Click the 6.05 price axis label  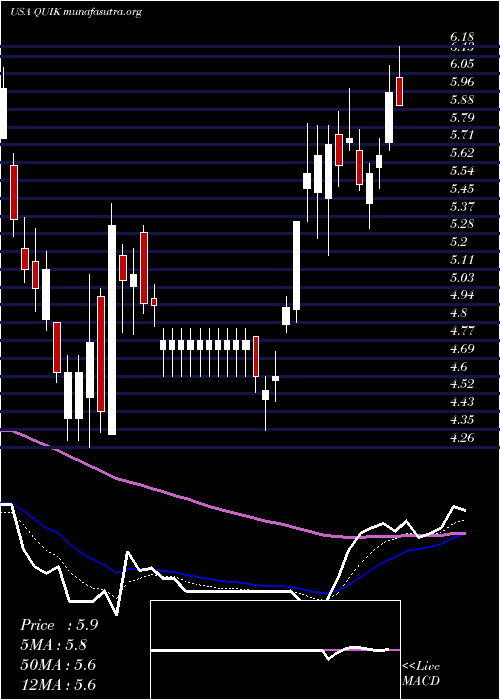pos(462,64)
